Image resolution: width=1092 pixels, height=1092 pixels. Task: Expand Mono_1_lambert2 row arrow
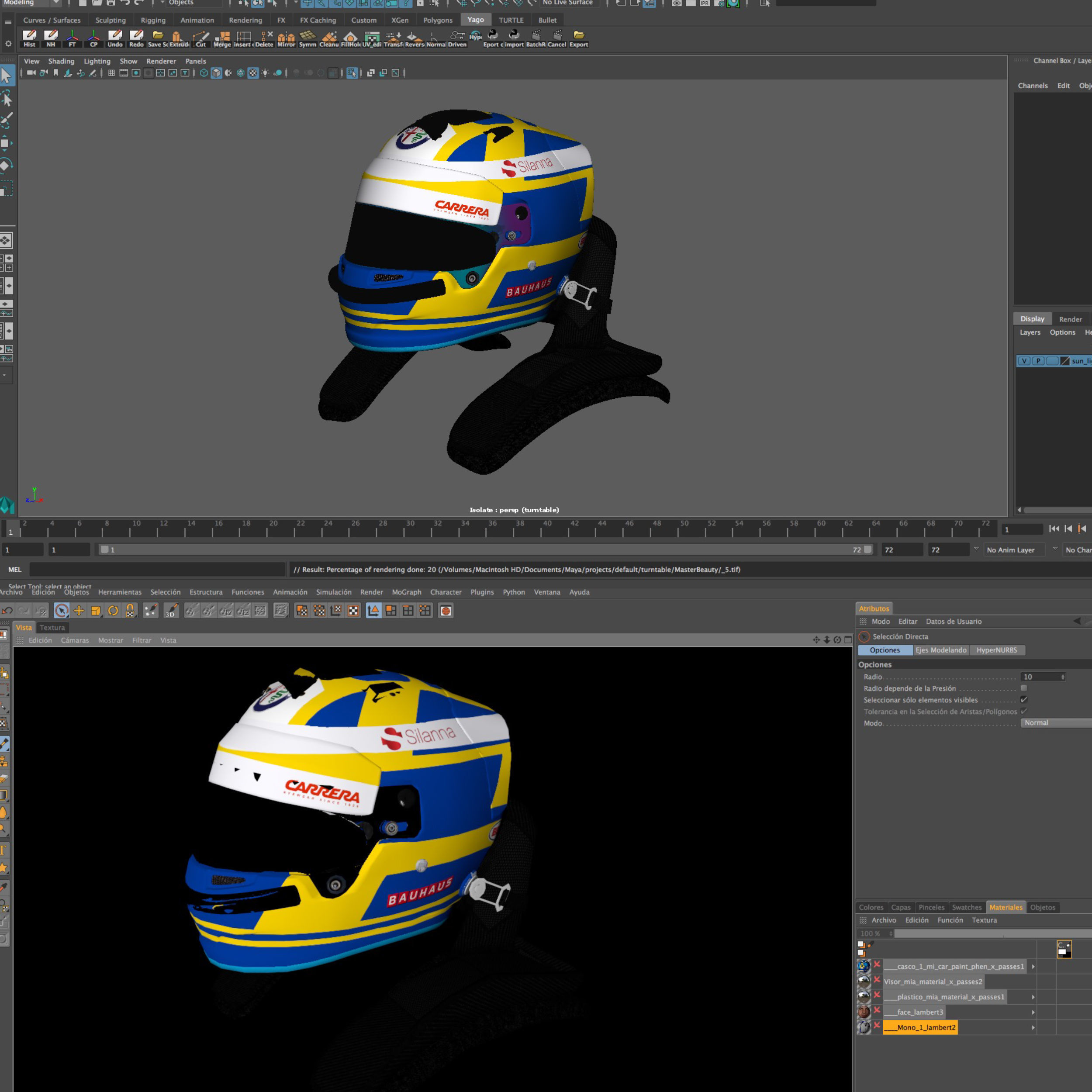click(x=1033, y=1027)
